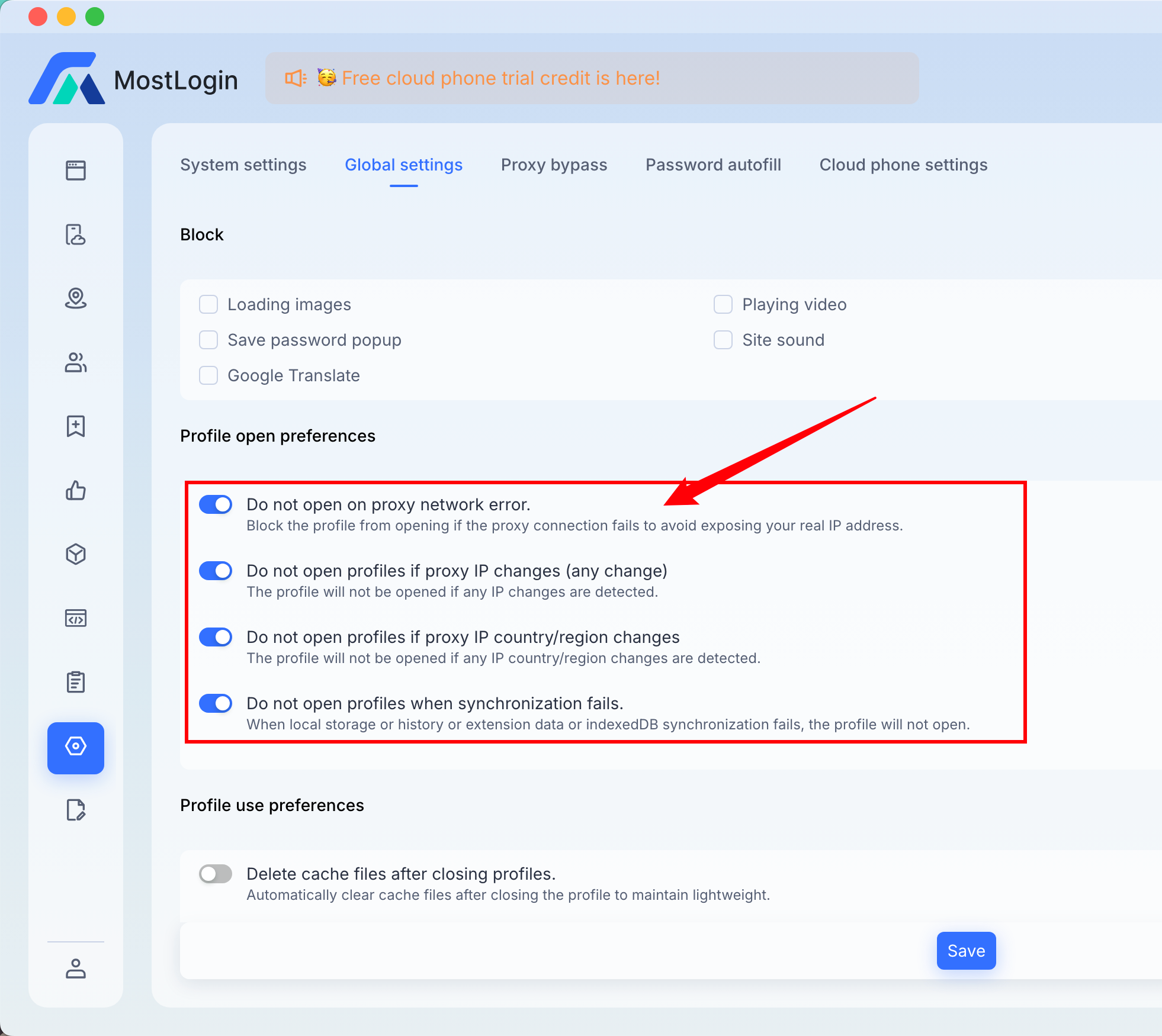Click the Playing video label
1162x1036 pixels.
coord(795,304)
